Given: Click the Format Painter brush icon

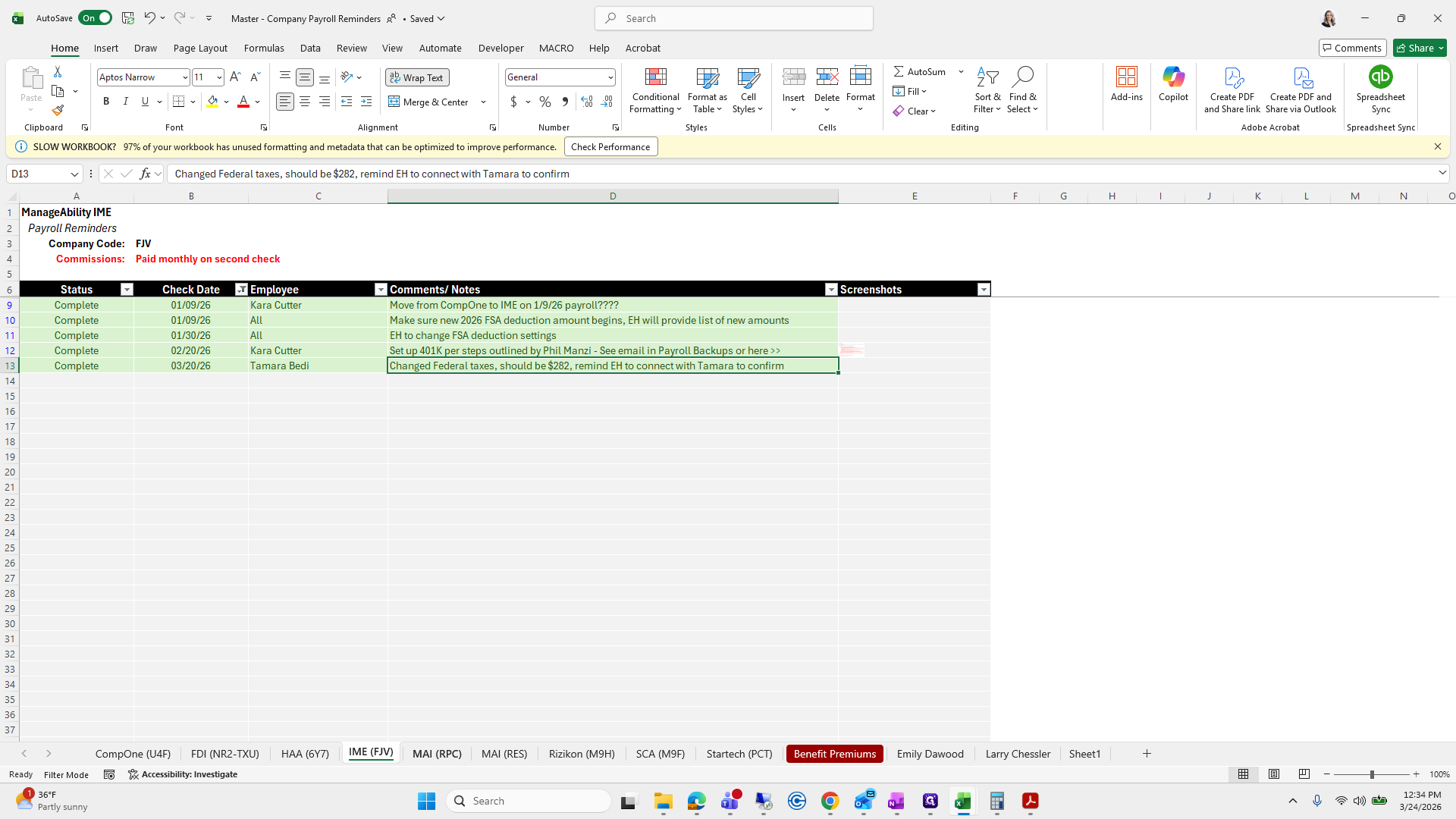Looking at the screenshot, I should [x=58, y=111].
